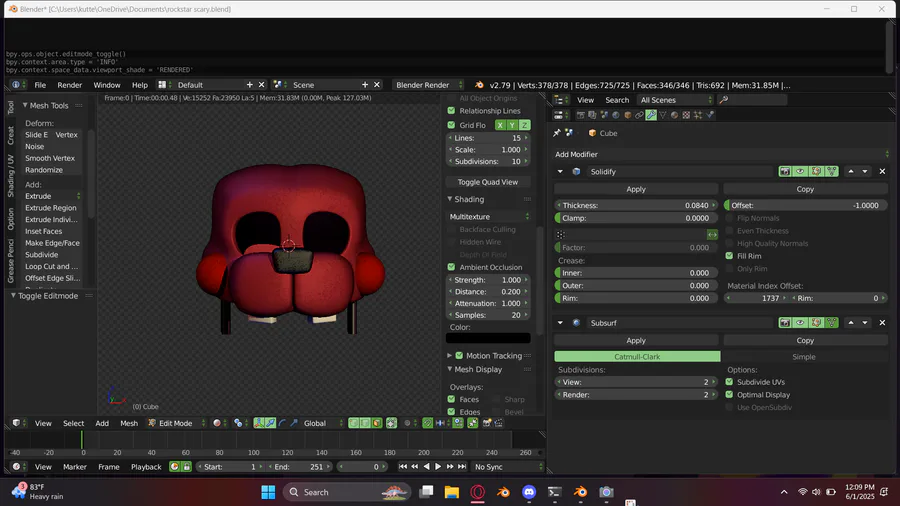This screenshot has height=506, width=900.
Task: Uncheck the Fill Rim checkbox
Action: tap(730, 256)
